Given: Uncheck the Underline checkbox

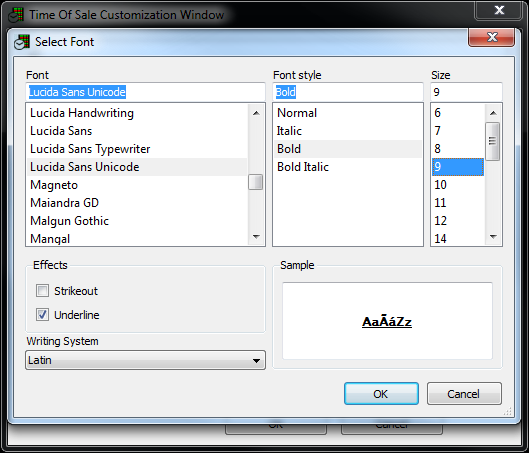Looking at the screenshot, I should 43,314.
